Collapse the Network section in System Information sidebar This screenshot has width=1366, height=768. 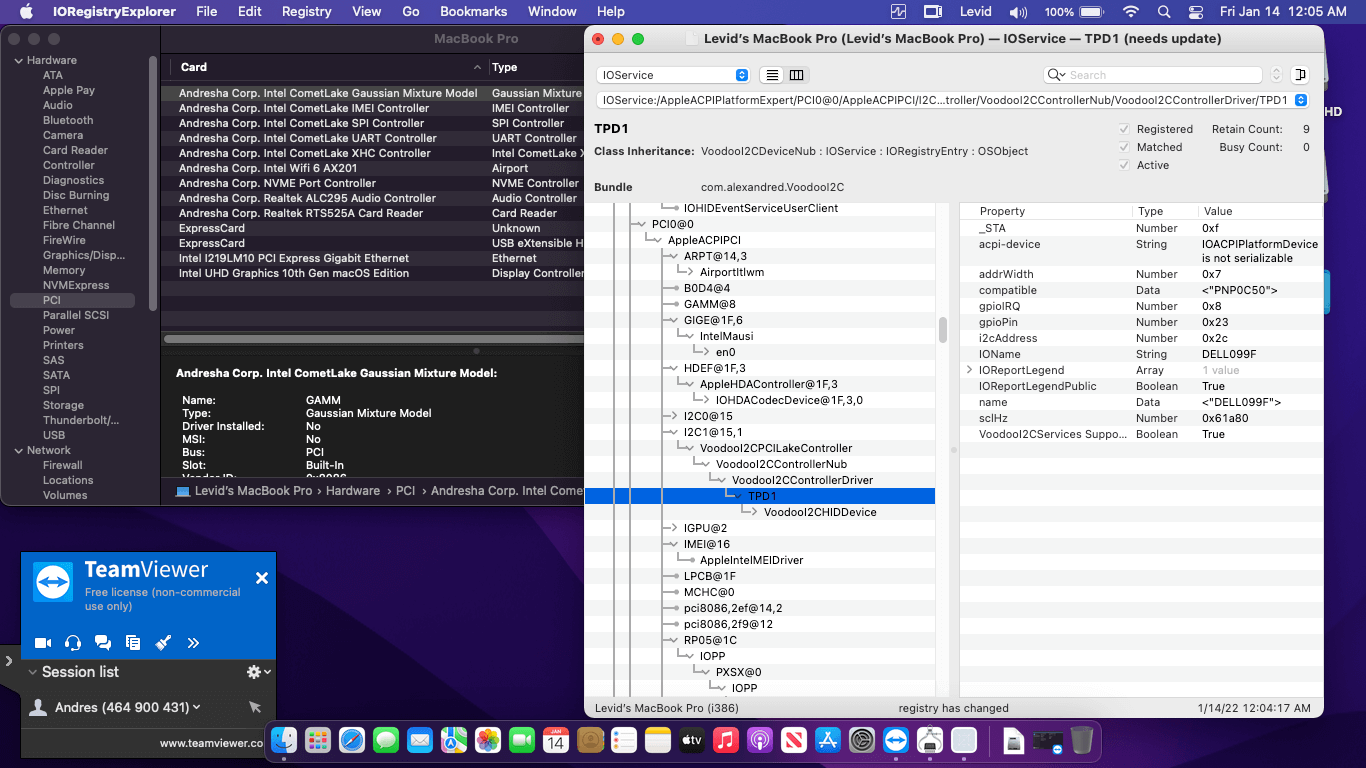18,450
